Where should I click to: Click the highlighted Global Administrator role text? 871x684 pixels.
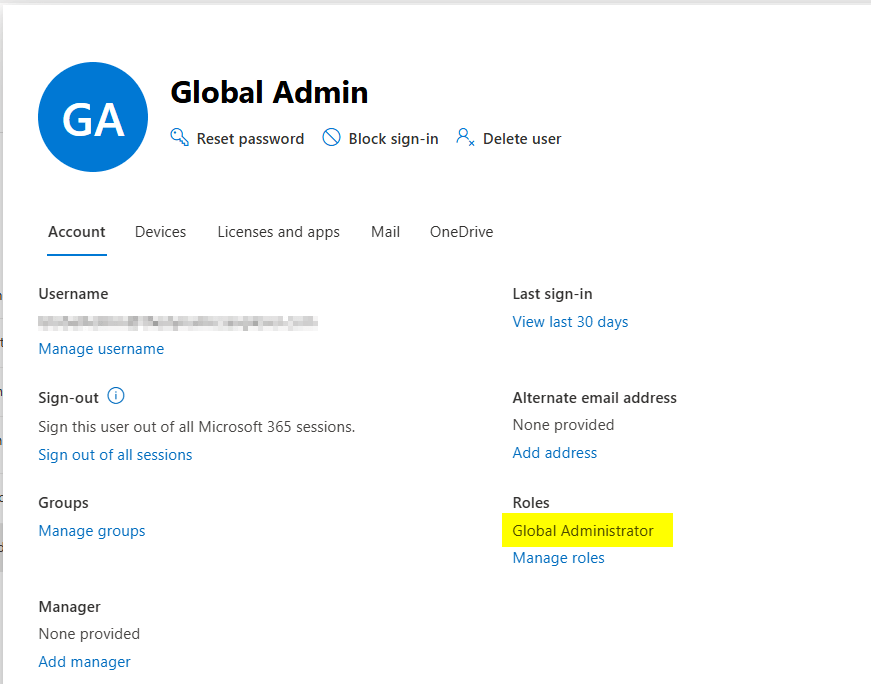coord(583,531)
